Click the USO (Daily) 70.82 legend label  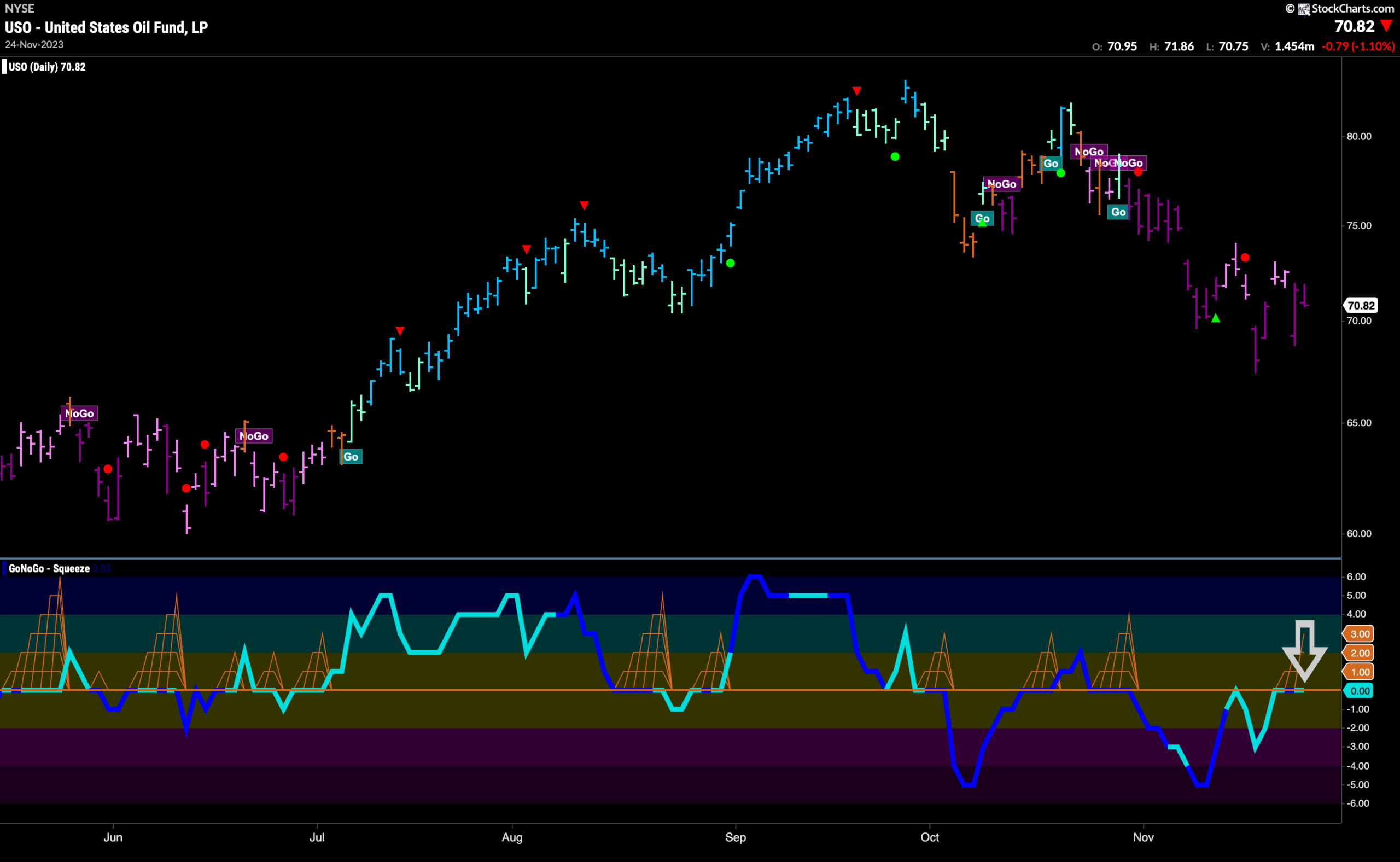point(46,67)
